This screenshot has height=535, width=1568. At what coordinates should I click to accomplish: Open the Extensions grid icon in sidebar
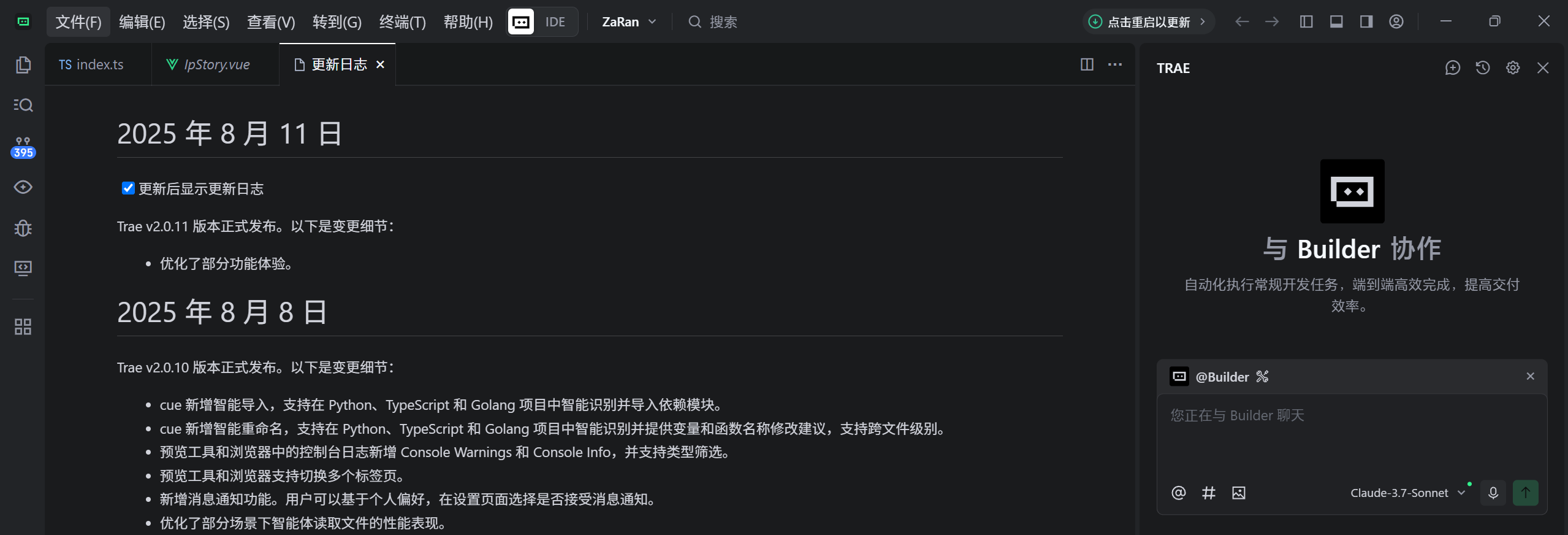[x=23, y=326]
